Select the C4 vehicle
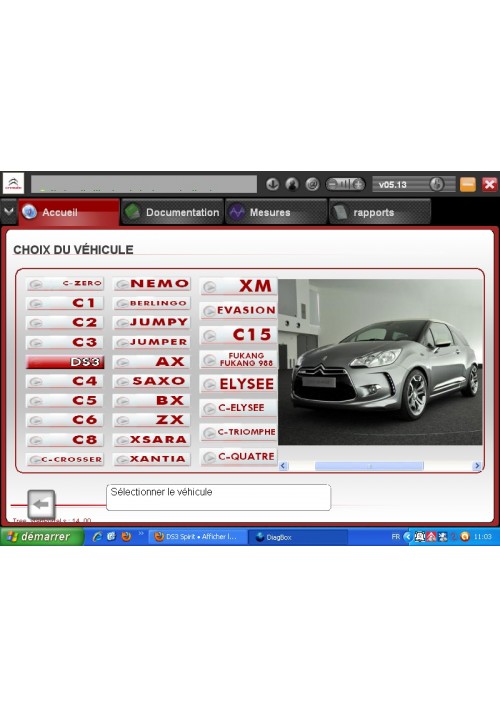500x717 pixels. coord(65,381)
